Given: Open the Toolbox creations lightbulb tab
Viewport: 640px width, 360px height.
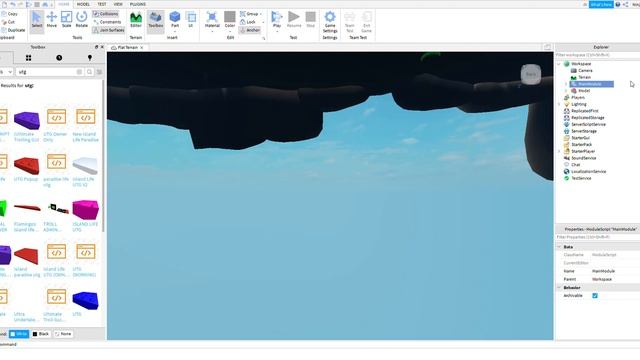Looking at the screenshot, I should [x=90, y=58].
